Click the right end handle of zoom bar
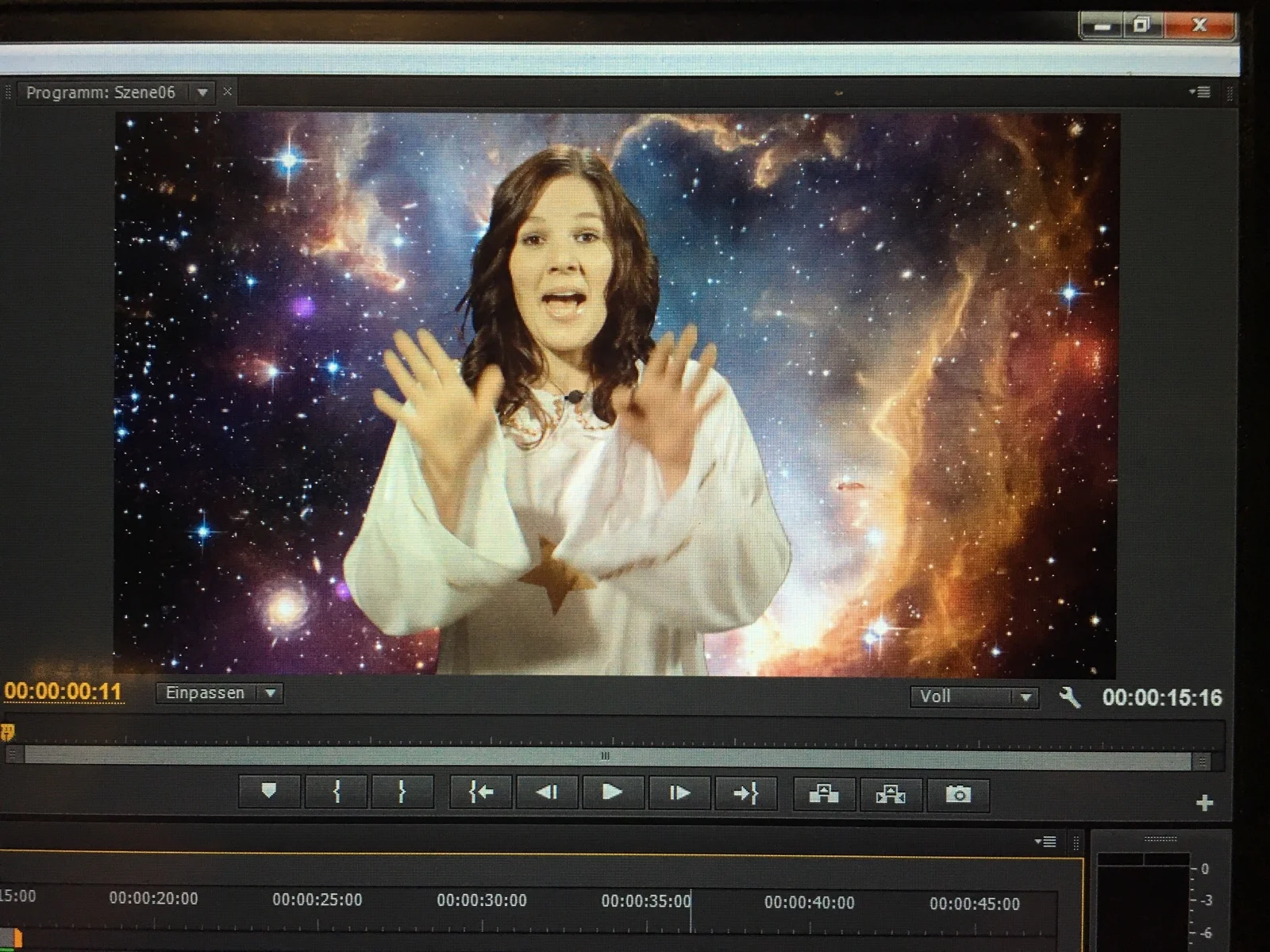 [x=1203, y=762]
